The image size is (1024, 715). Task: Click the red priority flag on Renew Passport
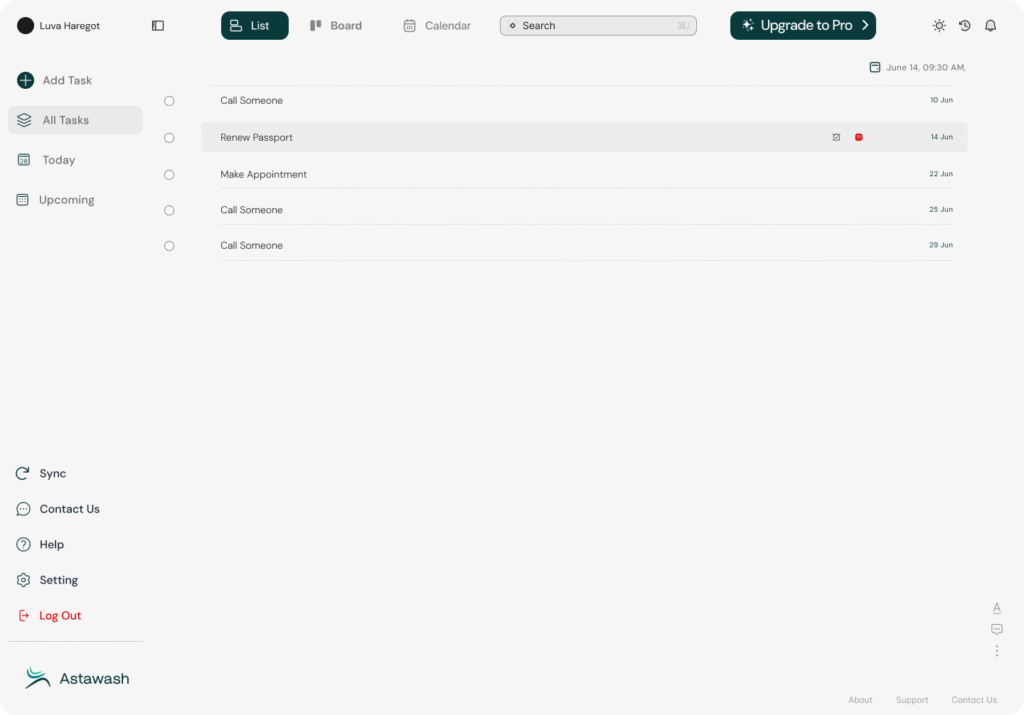tap(859, 137)
